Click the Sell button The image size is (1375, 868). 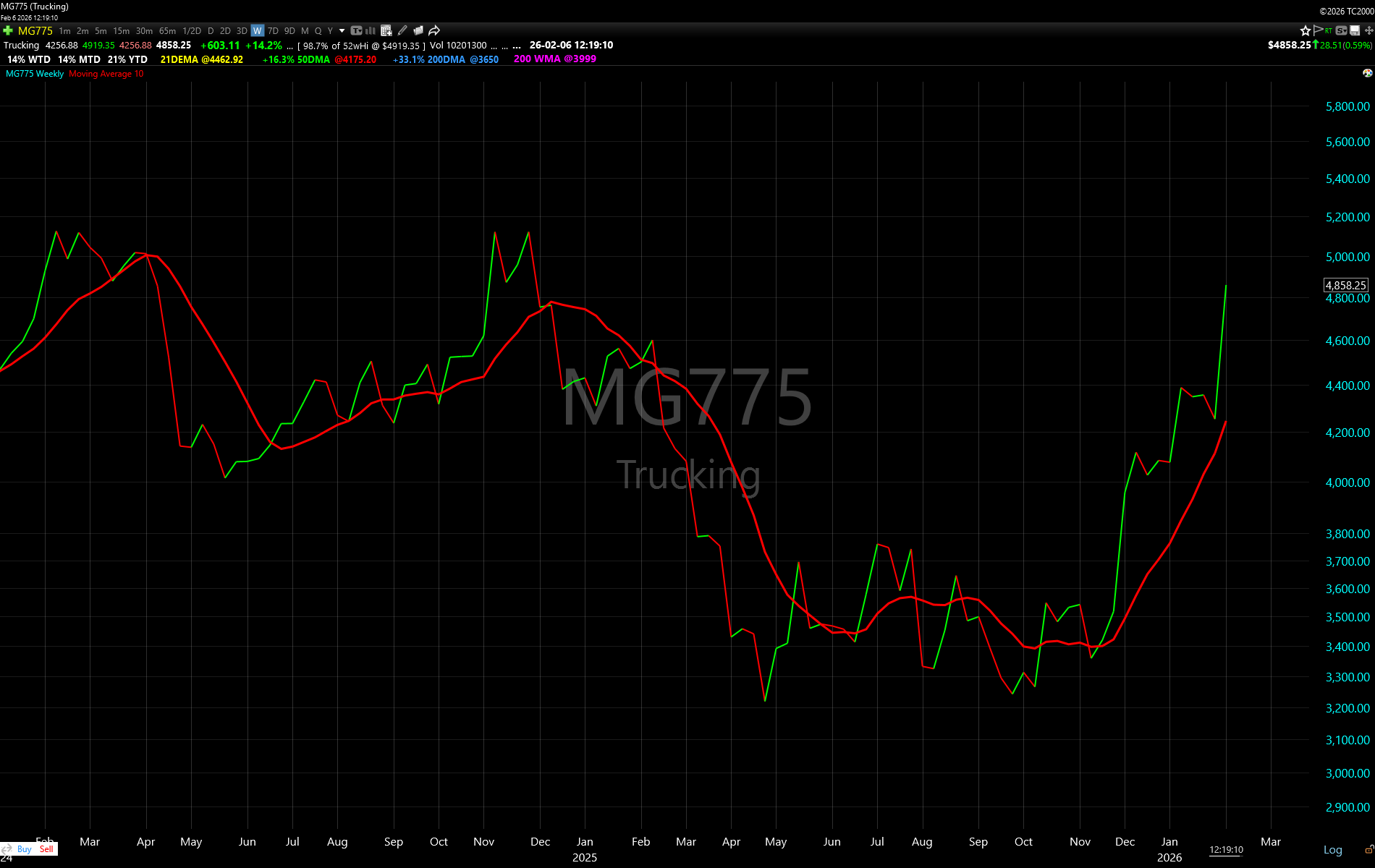point(46,849)
